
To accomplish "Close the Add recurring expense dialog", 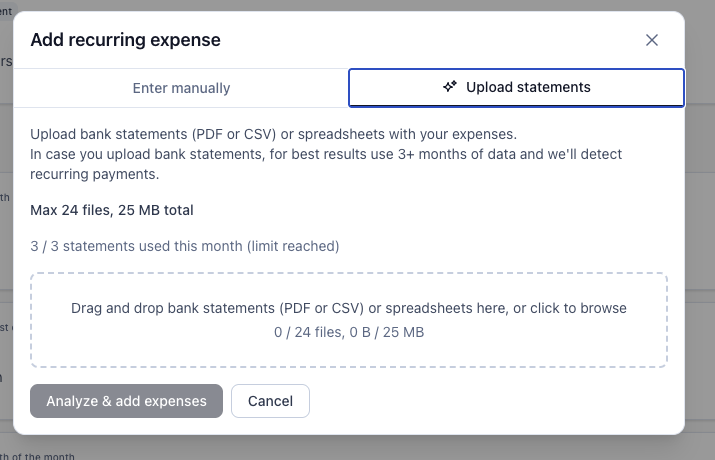I will [x=652, y=40].
